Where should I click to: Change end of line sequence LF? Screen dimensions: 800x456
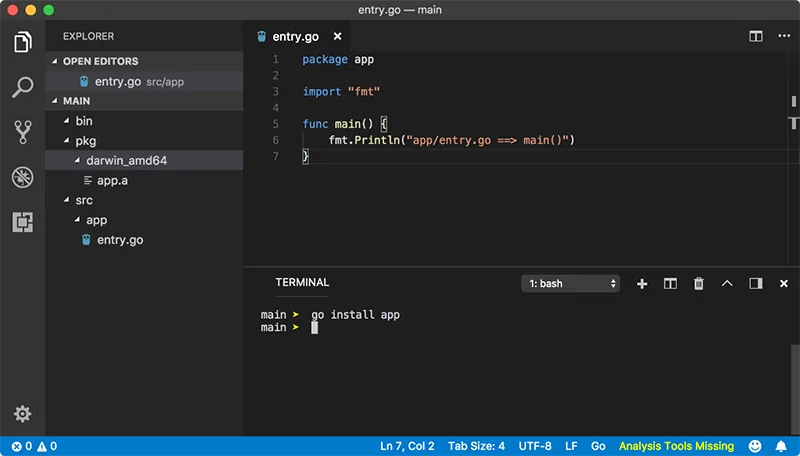click(x=571, y=446)
